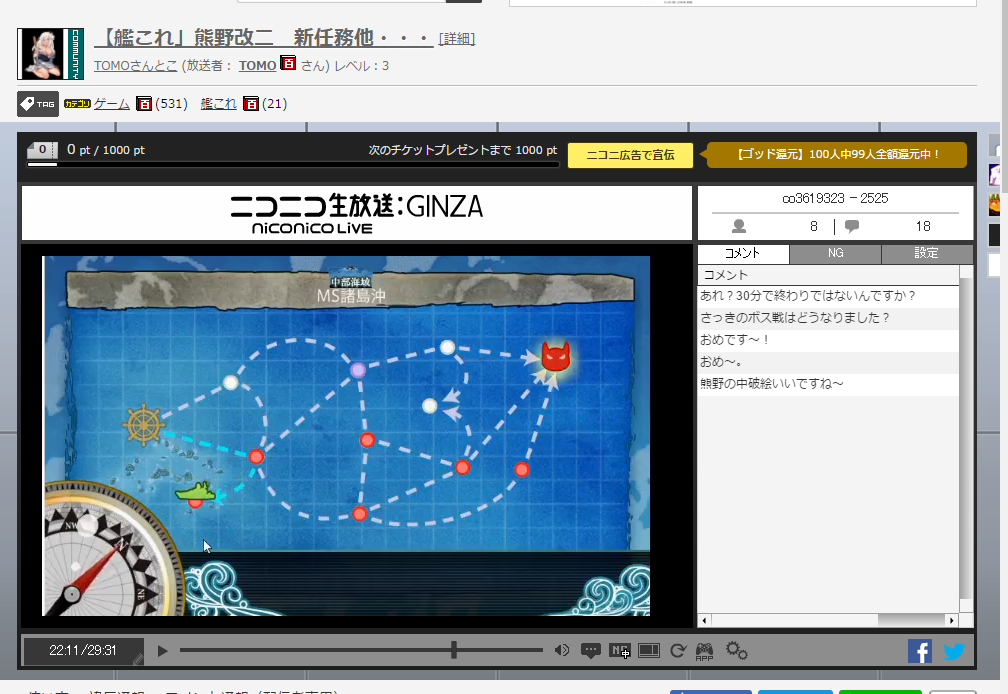
Task: Select comment あれ？30分で終わりではないんですか？
Action: [828, 296]
